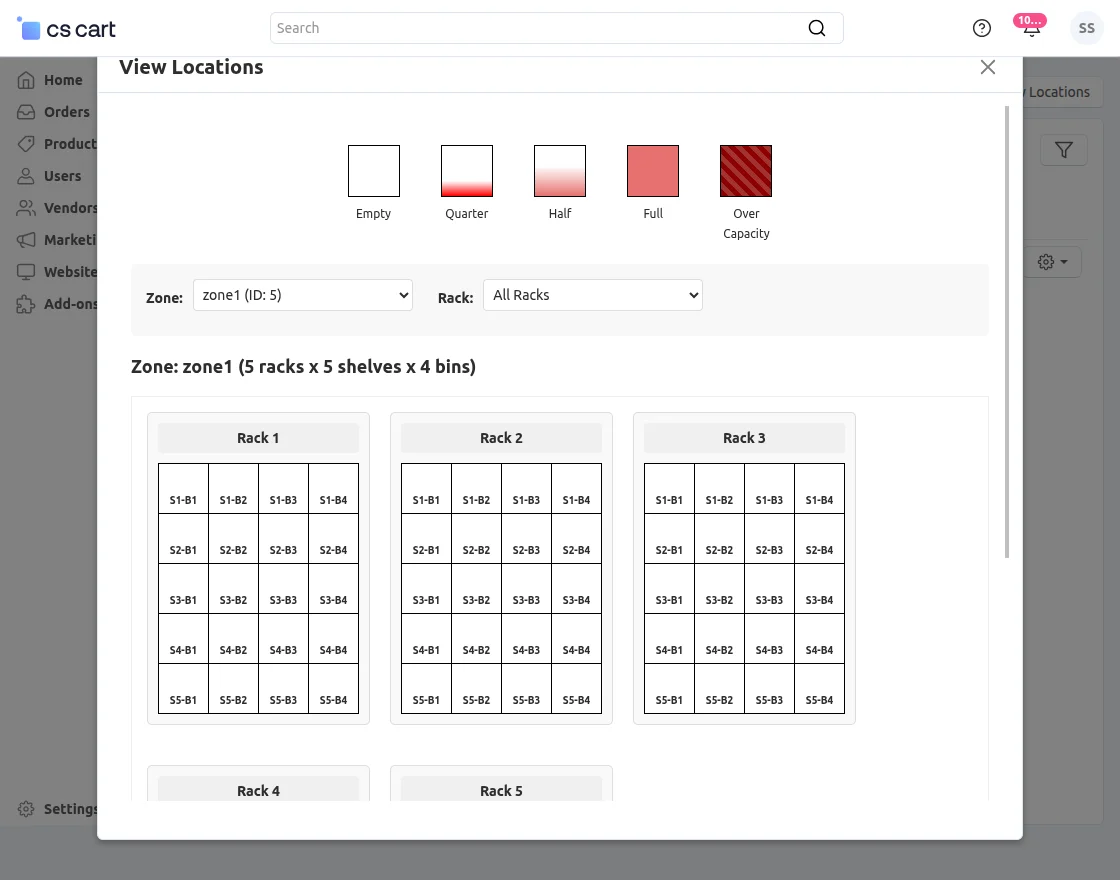Viewport: 1120px width, 880px height.
Task: Open the Rack dropdown
Action: click(x=593, y=295)
